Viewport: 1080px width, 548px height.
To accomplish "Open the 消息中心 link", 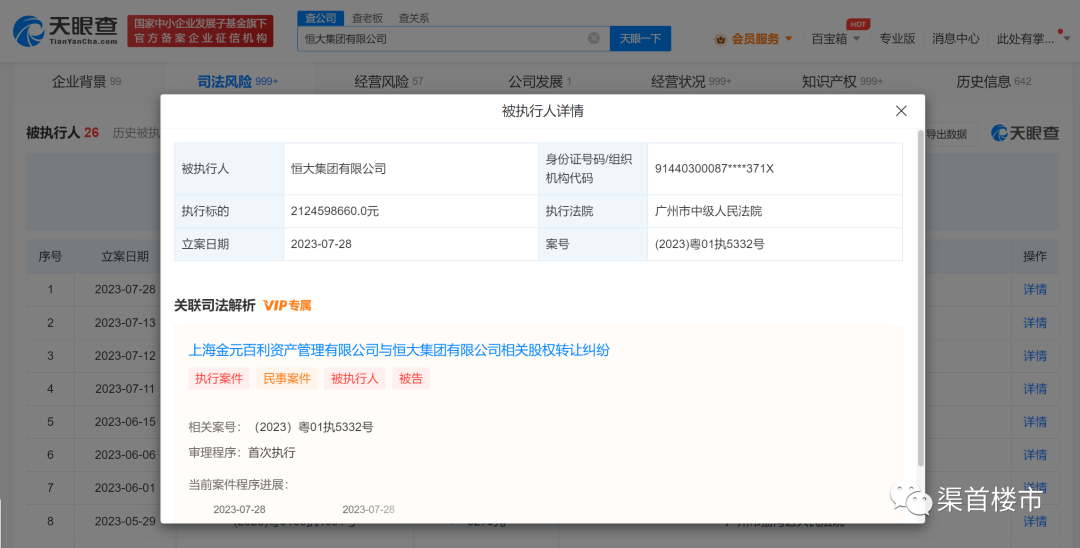I will [955, 39].
